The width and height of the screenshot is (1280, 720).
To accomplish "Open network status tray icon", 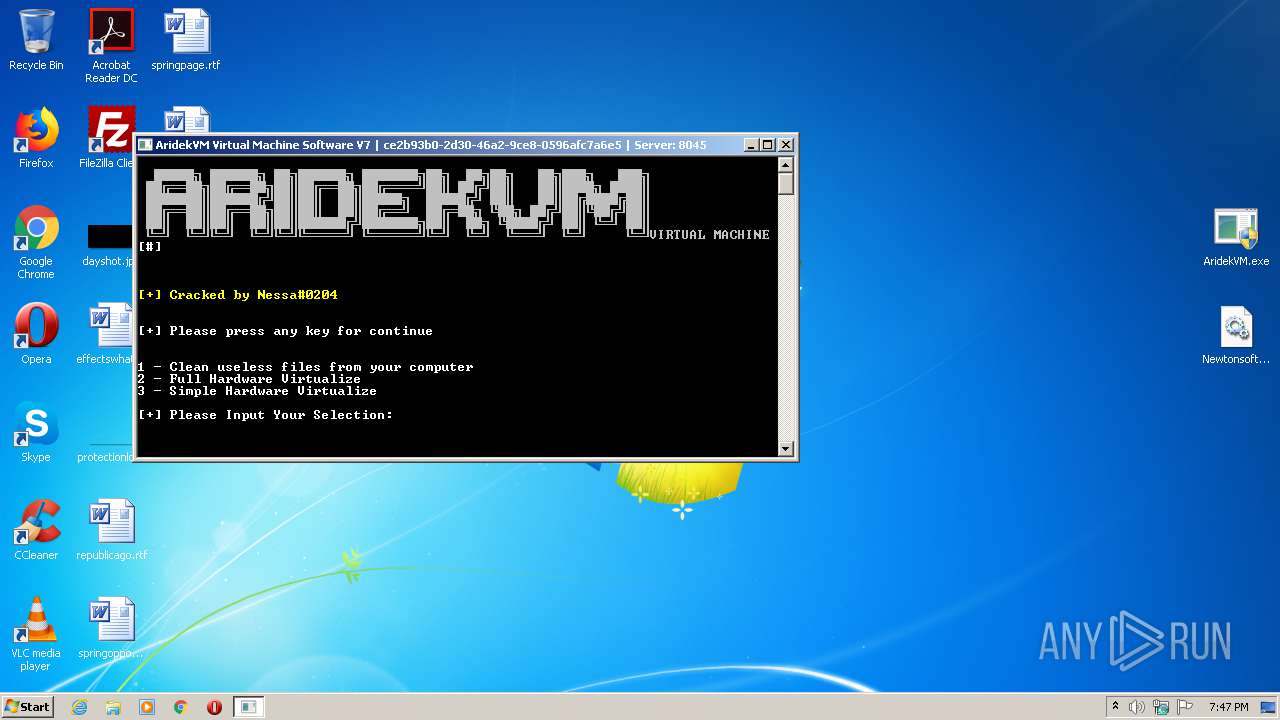I will [x=1161, y=707].
